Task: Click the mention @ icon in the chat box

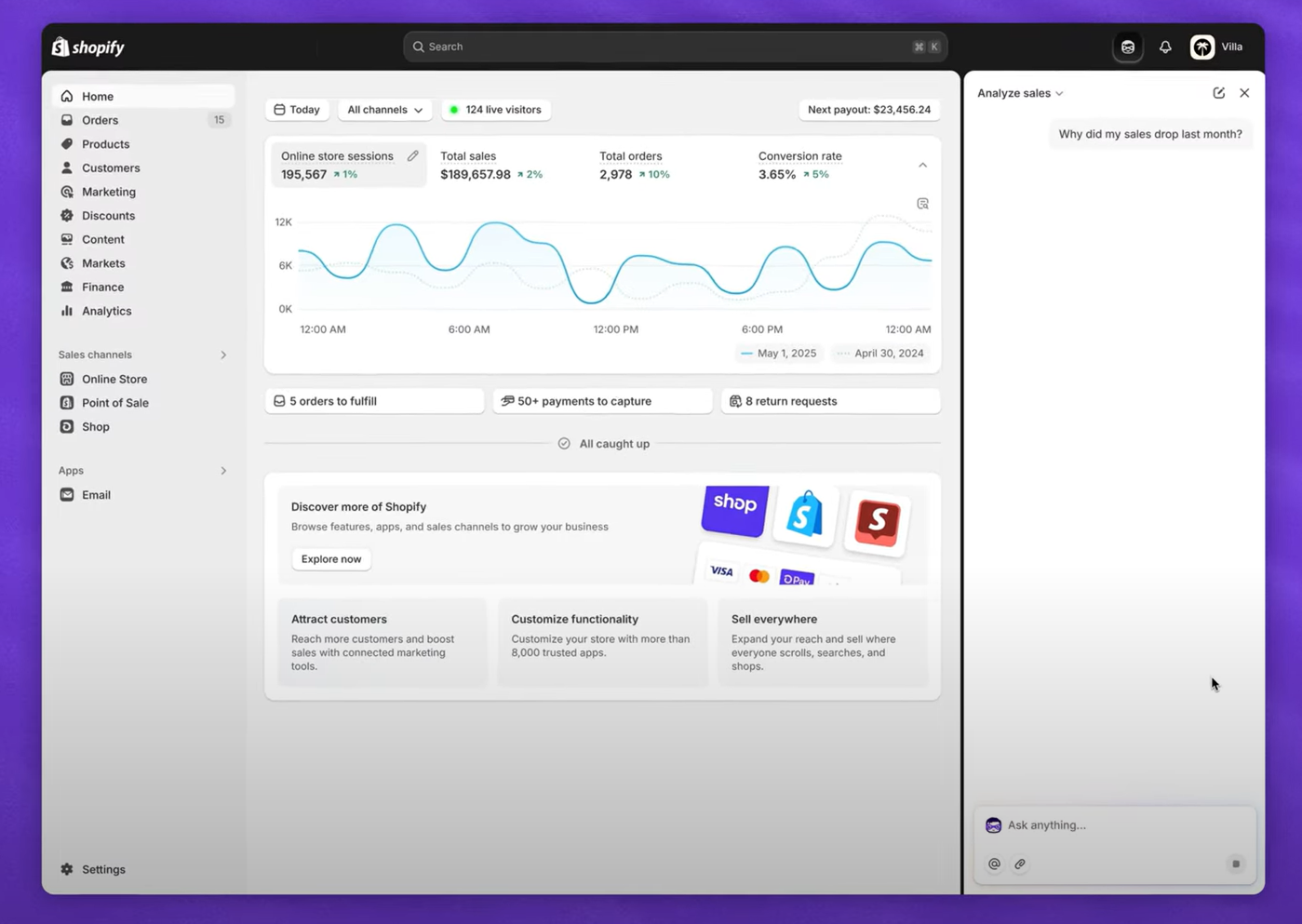Action: click(994, 864)
